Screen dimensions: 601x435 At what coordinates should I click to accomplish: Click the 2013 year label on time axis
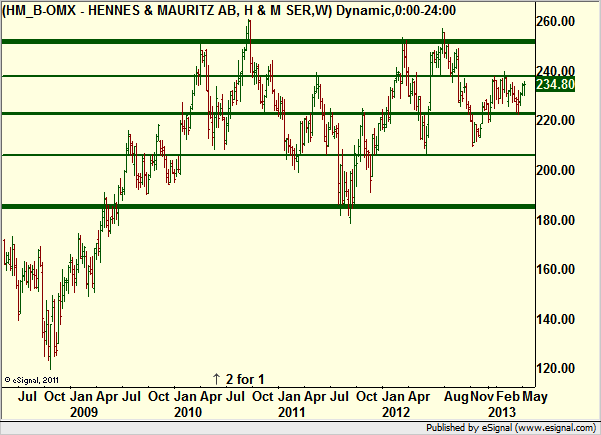click(502, 412)
